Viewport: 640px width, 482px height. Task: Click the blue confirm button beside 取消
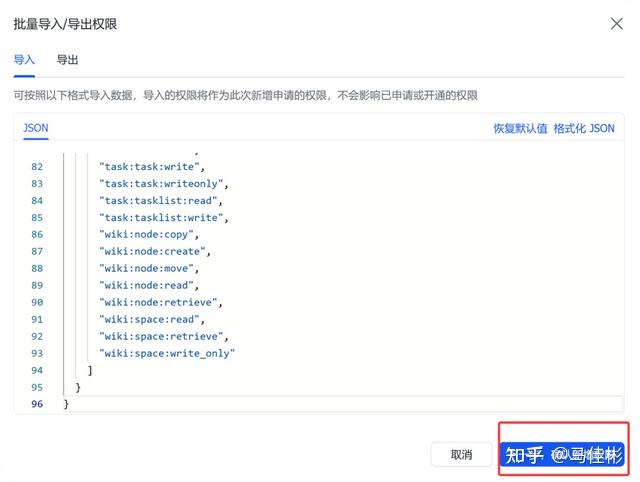point(563,455)
